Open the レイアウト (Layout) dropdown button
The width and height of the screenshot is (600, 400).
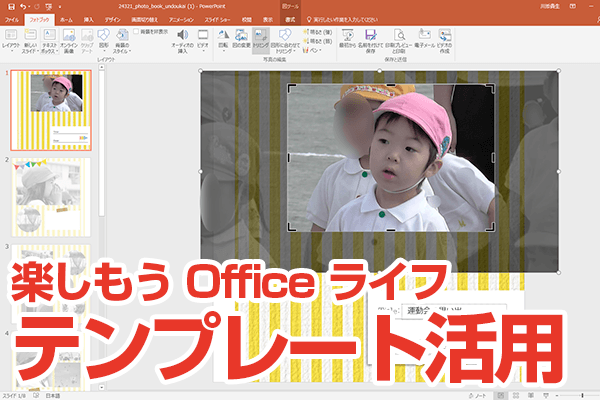(x=11, y=41)
